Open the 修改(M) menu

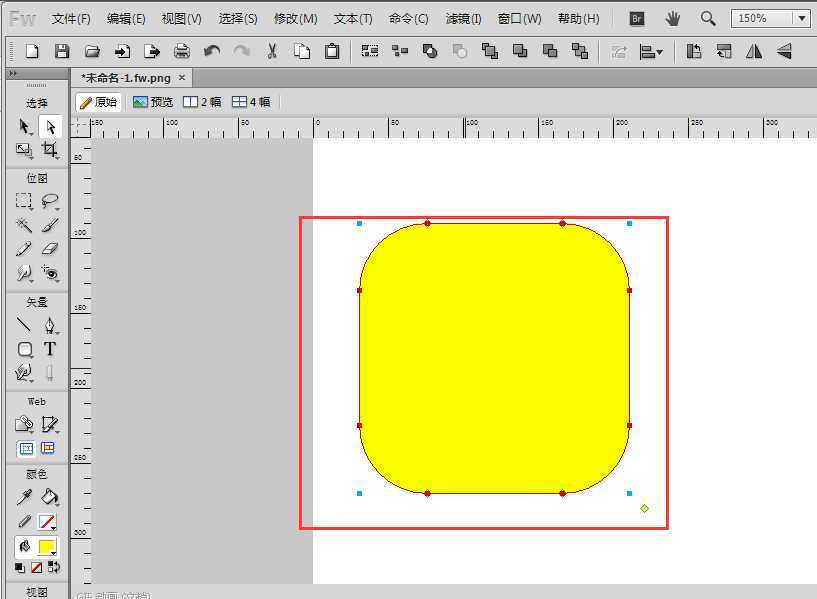[x=295, y=18]
